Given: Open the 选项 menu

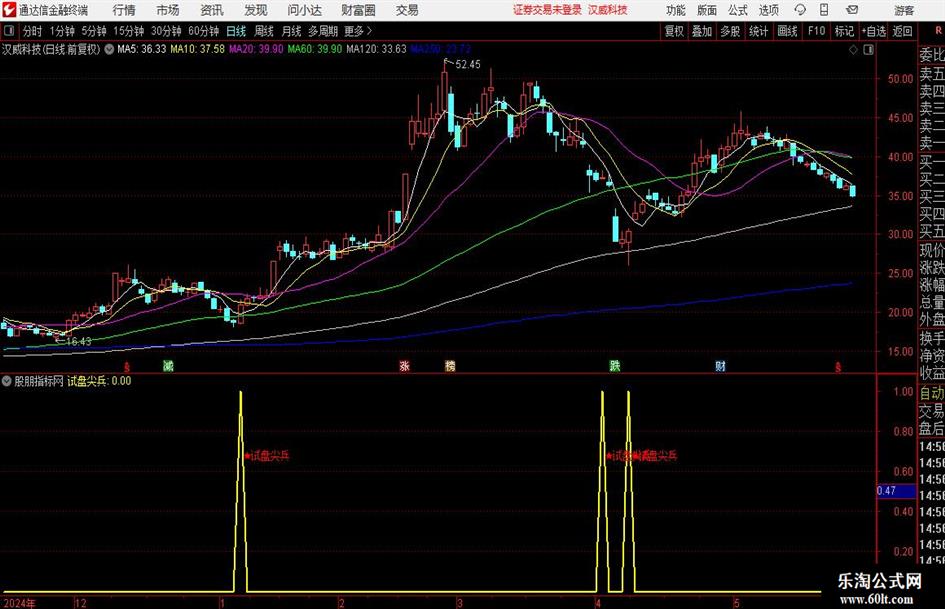Looking at the screenshot, I should tap(768, 10).
